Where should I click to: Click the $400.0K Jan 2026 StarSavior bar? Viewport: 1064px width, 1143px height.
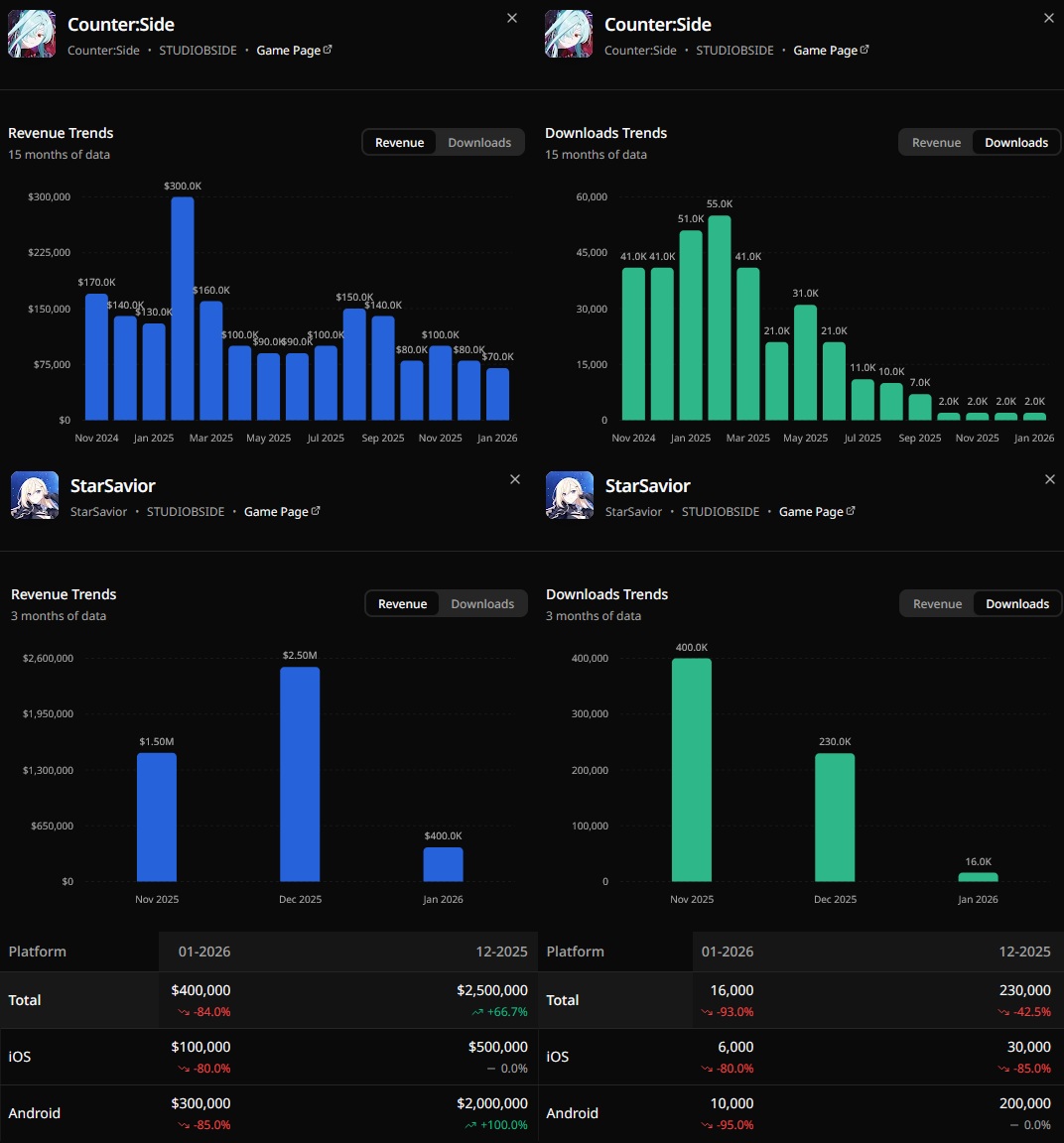444,864
